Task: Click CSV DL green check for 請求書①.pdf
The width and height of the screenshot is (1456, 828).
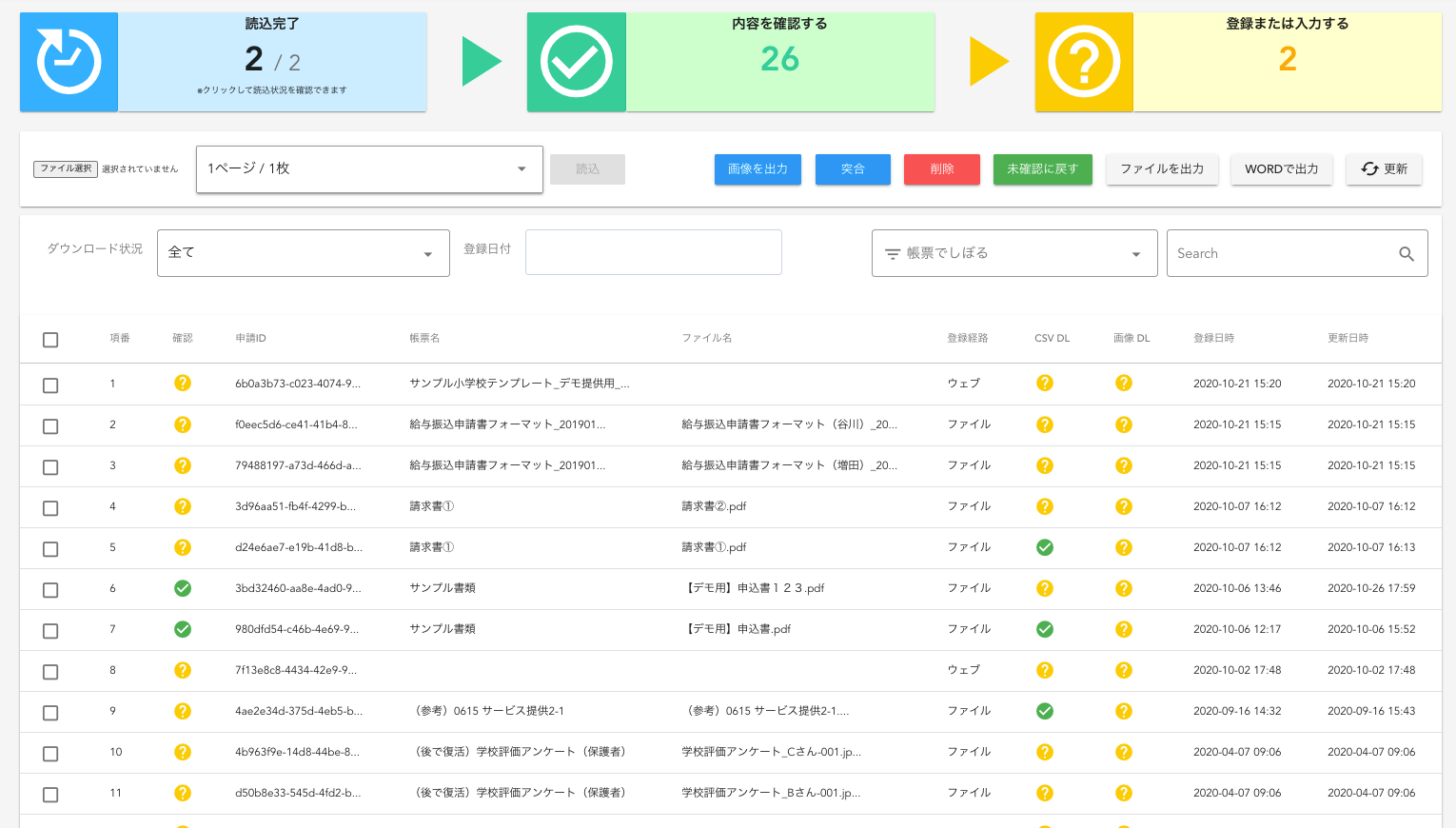Action: [x=1045, y=547]
